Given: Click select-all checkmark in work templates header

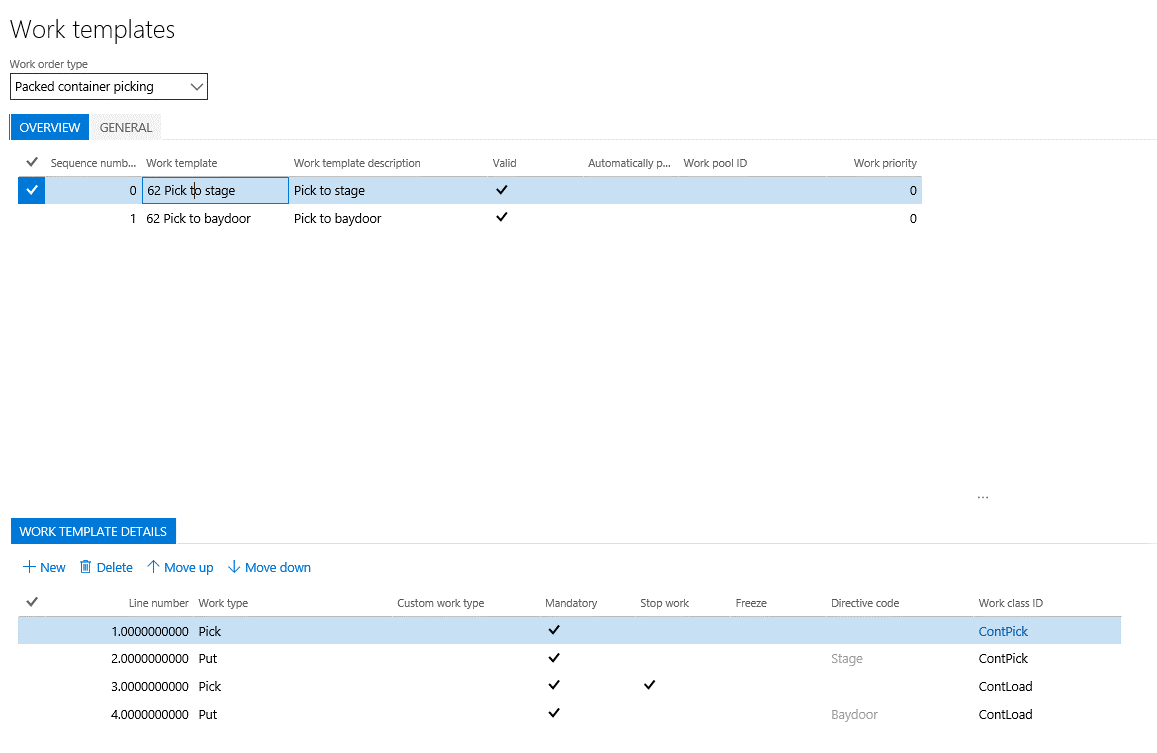Looking at the screenshot, I should [x=32, y=162].
